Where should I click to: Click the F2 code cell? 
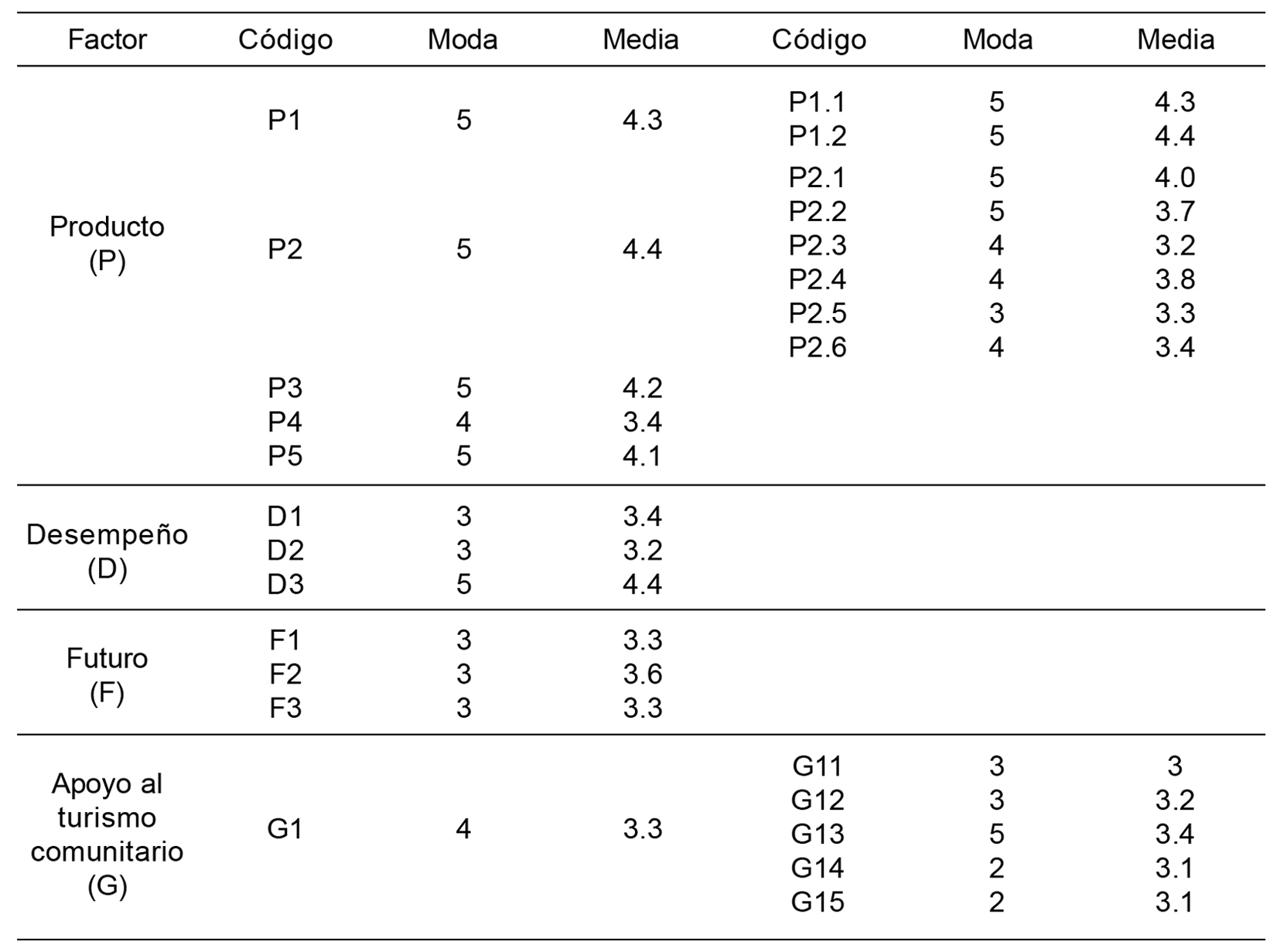(x=285, y=674)
